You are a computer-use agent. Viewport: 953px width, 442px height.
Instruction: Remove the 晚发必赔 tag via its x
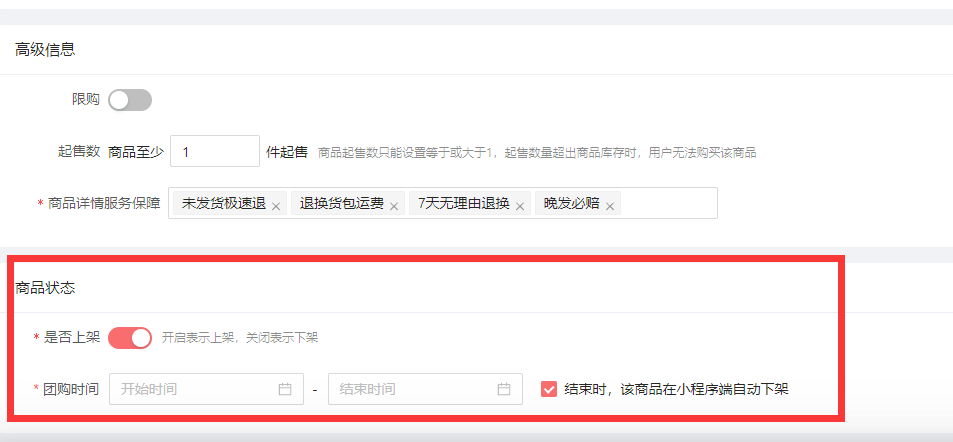click(610, 207)
